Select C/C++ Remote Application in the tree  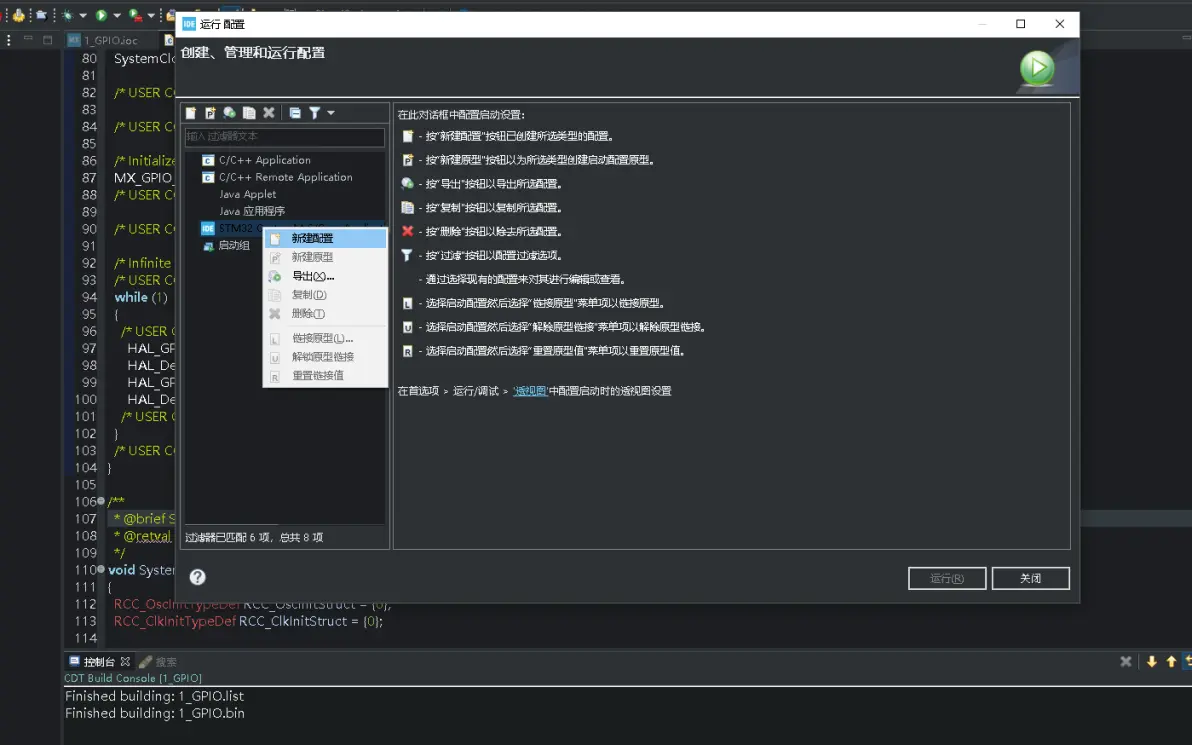285,177
